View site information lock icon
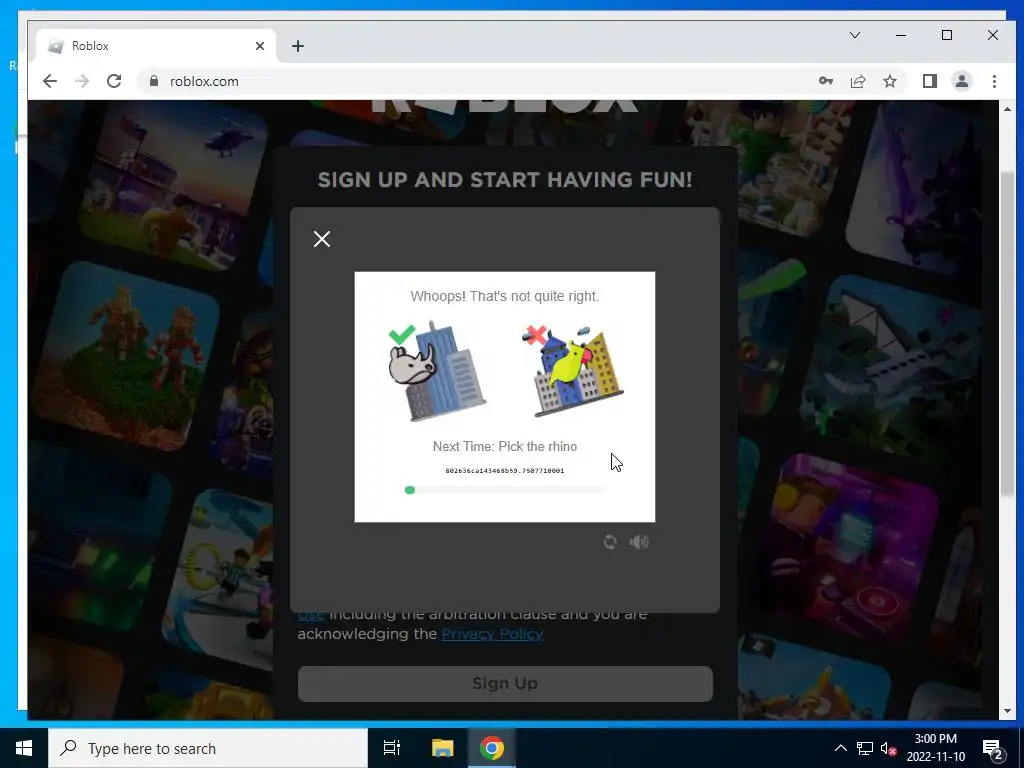Image resolution: width=1024 pixels, height=768 pixels. tap(154, 81)
